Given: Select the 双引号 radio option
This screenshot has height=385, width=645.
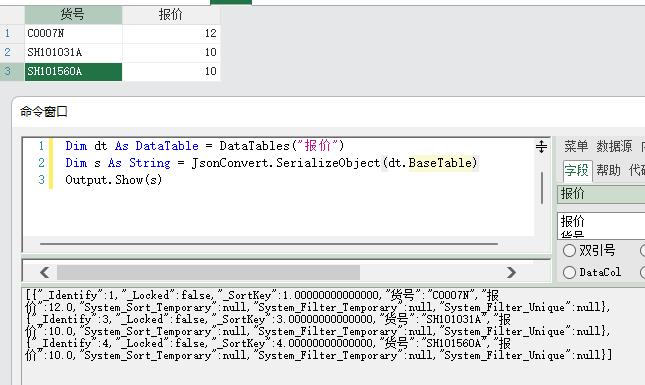Looking at the screenshot, I should pos(569,250).
